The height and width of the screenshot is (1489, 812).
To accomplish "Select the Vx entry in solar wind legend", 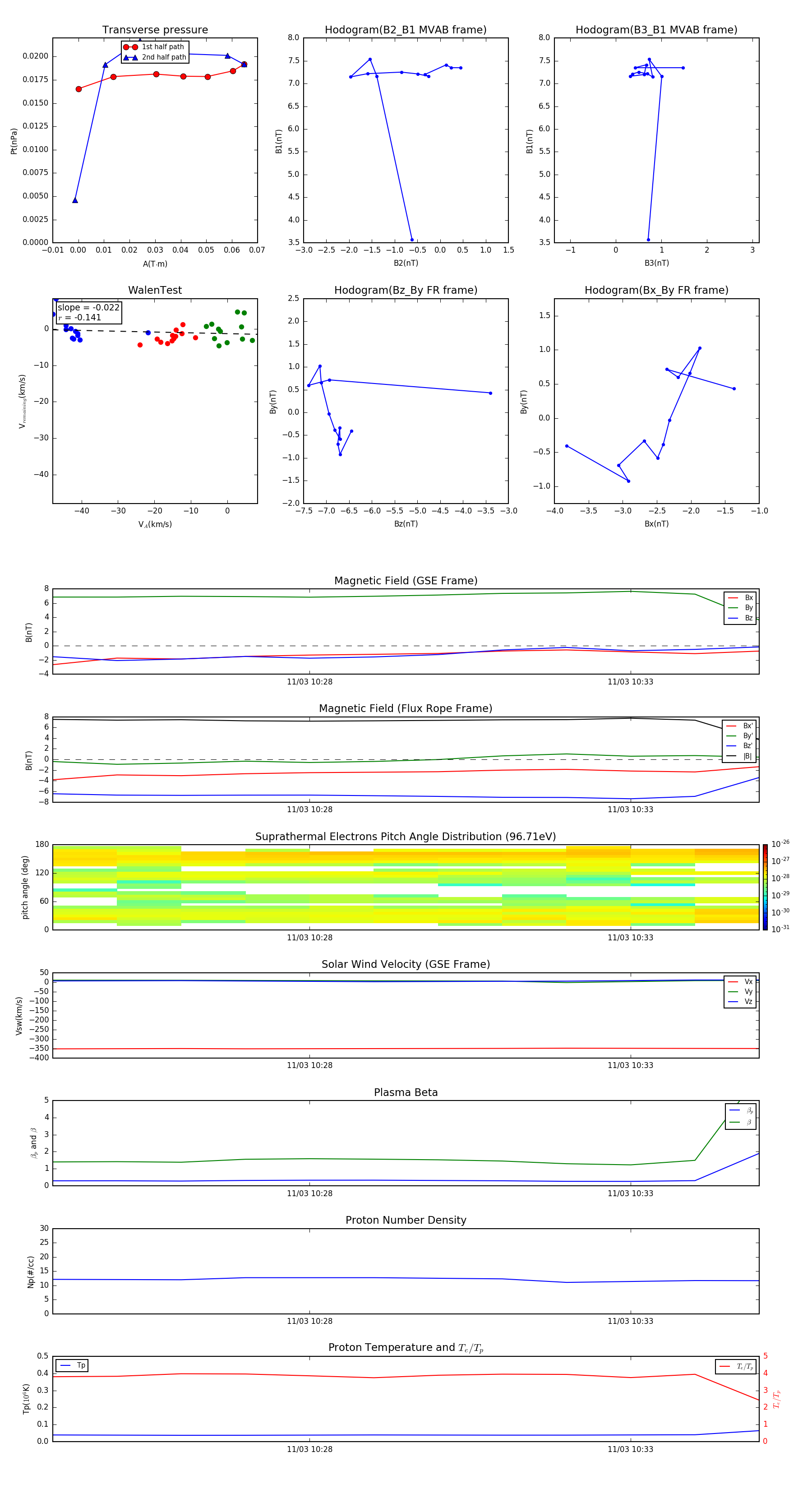I will point(740,981).
